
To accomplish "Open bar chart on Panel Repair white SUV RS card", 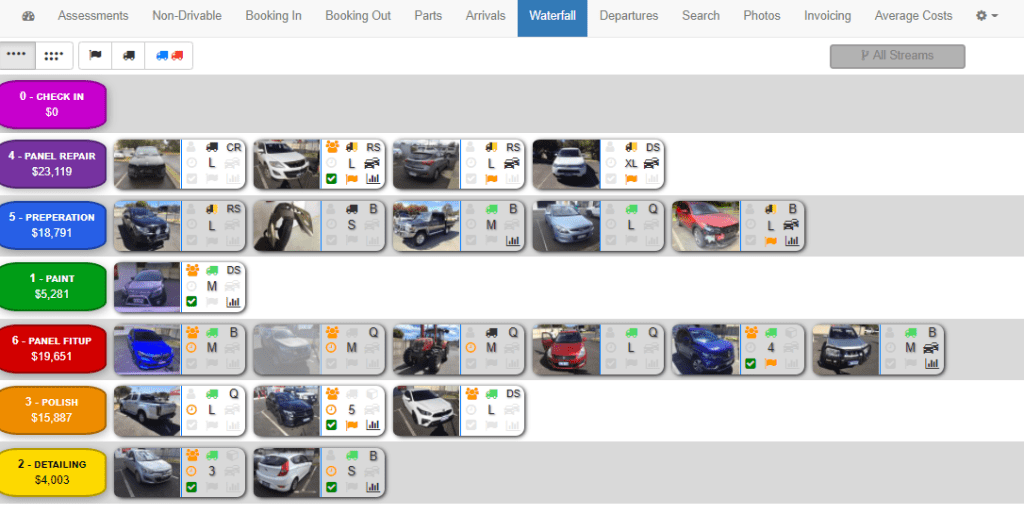I will tap(373, 179).
